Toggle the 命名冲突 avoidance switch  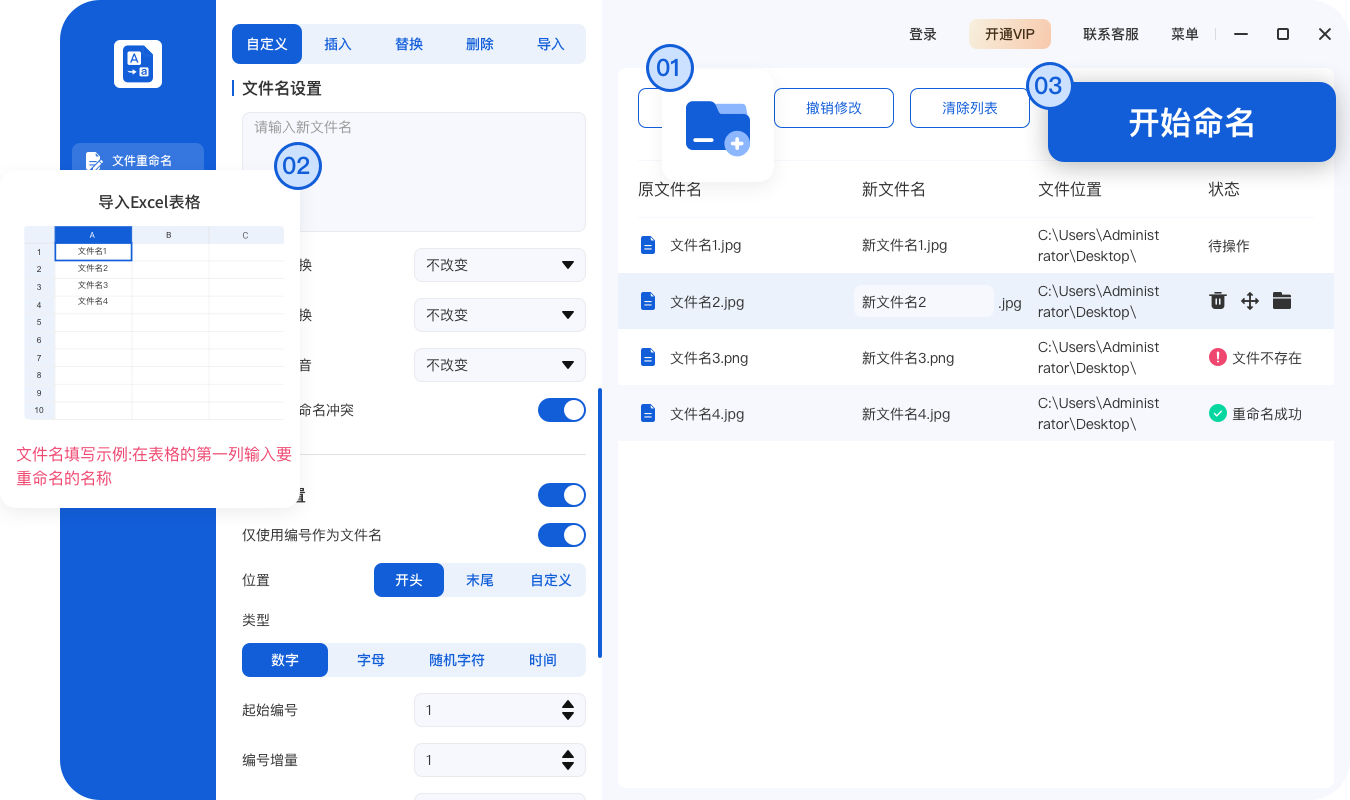[561, 409]
